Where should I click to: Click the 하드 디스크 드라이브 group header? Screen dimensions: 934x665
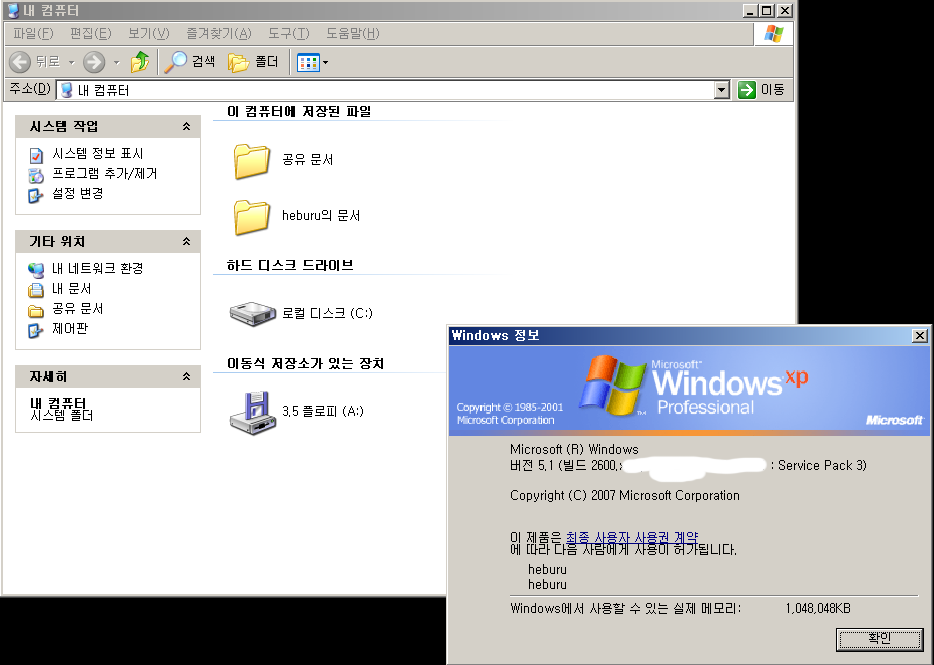290,265
